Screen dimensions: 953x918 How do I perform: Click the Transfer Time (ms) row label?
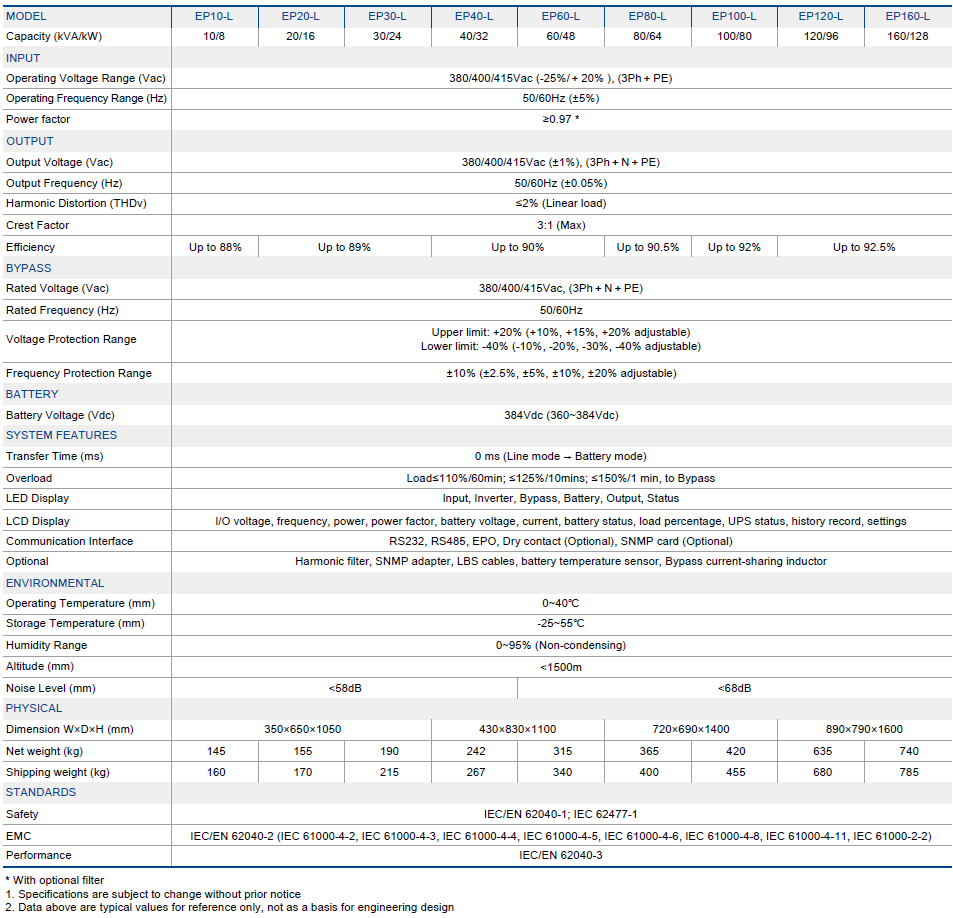coord(54,456)
